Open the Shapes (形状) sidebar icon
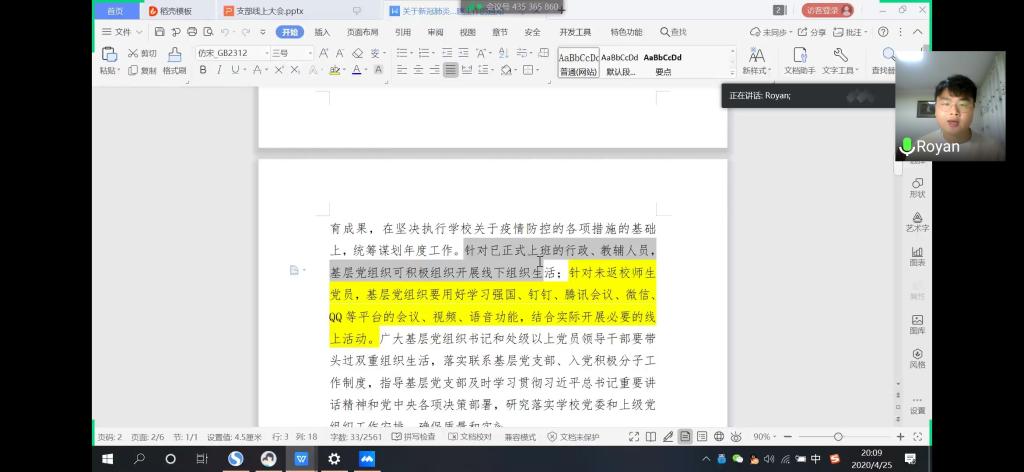The image size is (1024, 472). click(x=917, y=187)
